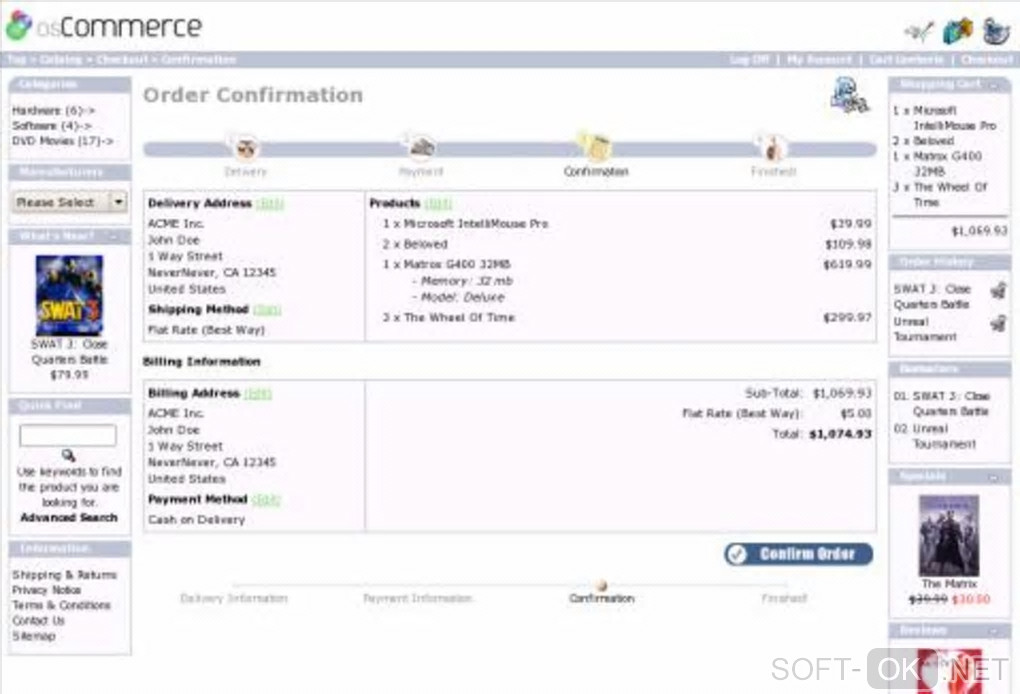Click the Confirmation step icon

click(597, 146)
